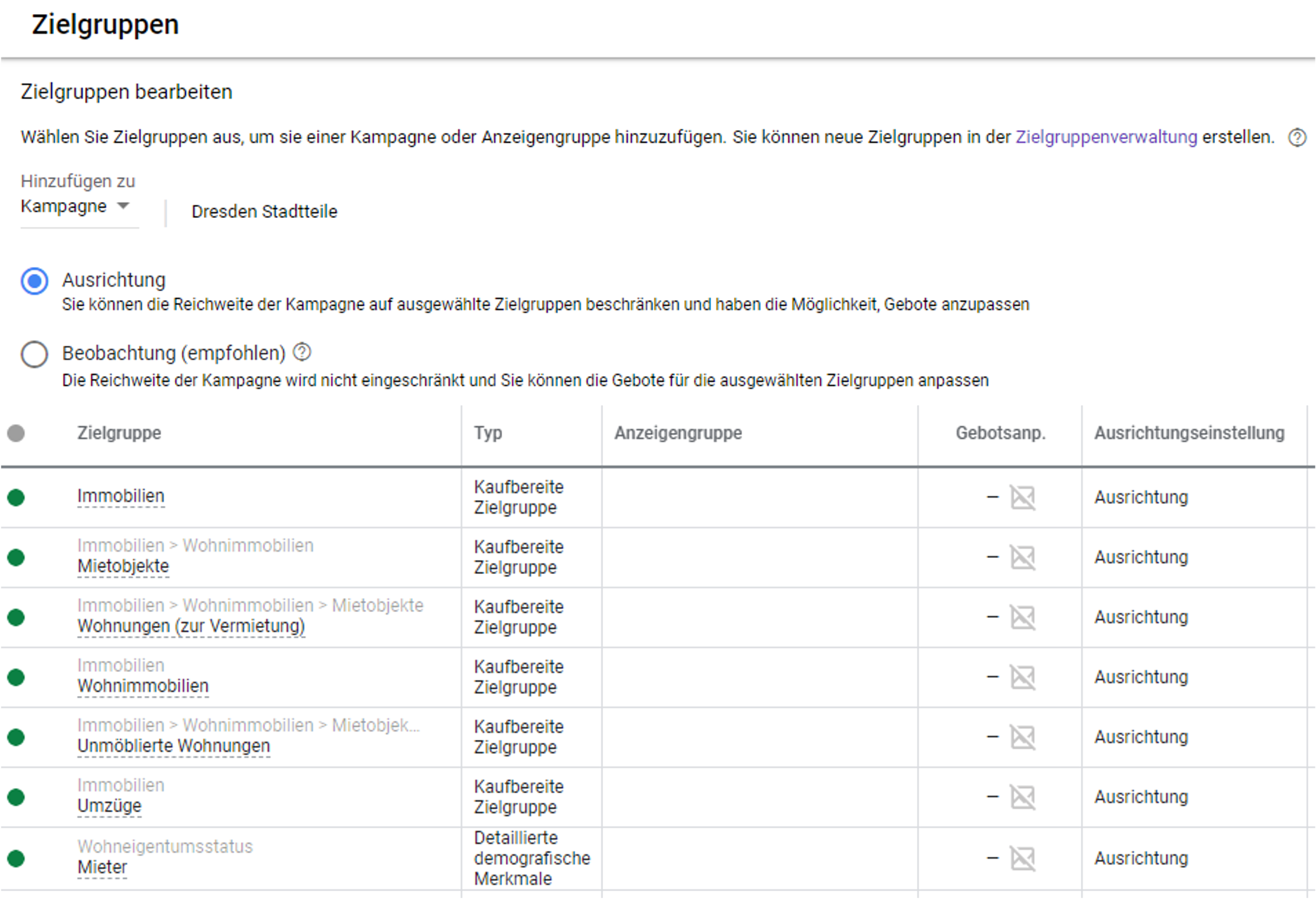The height and width of the screenshot is (900, 1316).
Task: Click Ausrichtung setting in Umzüge row
Action: point(1141,797)
